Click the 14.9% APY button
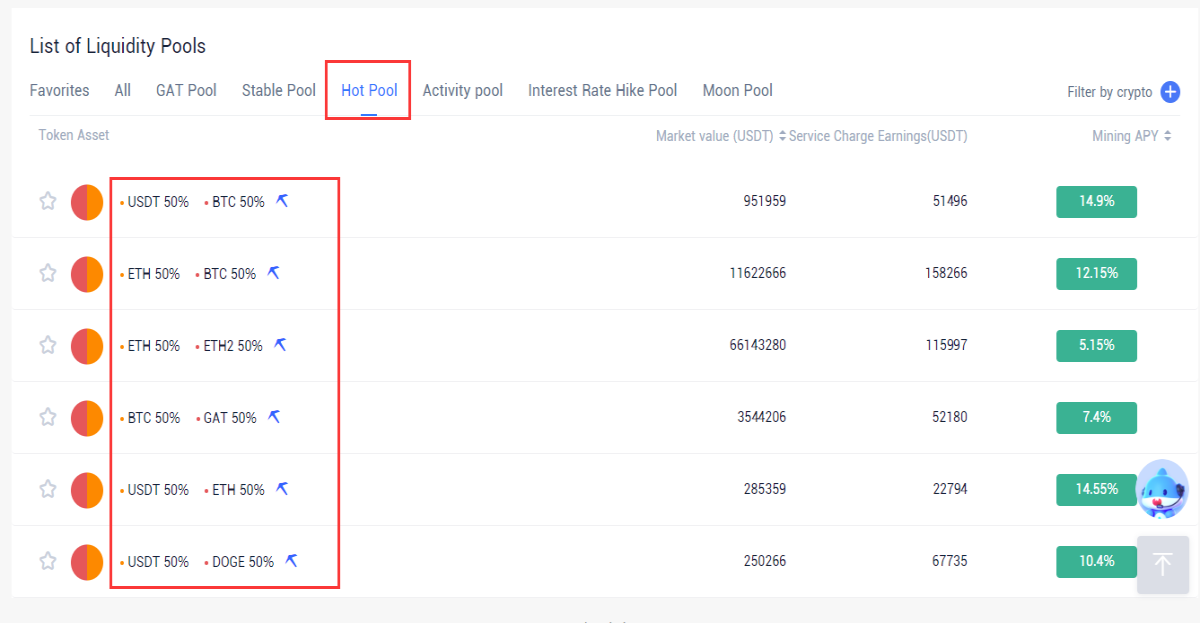 point(1096,201)
